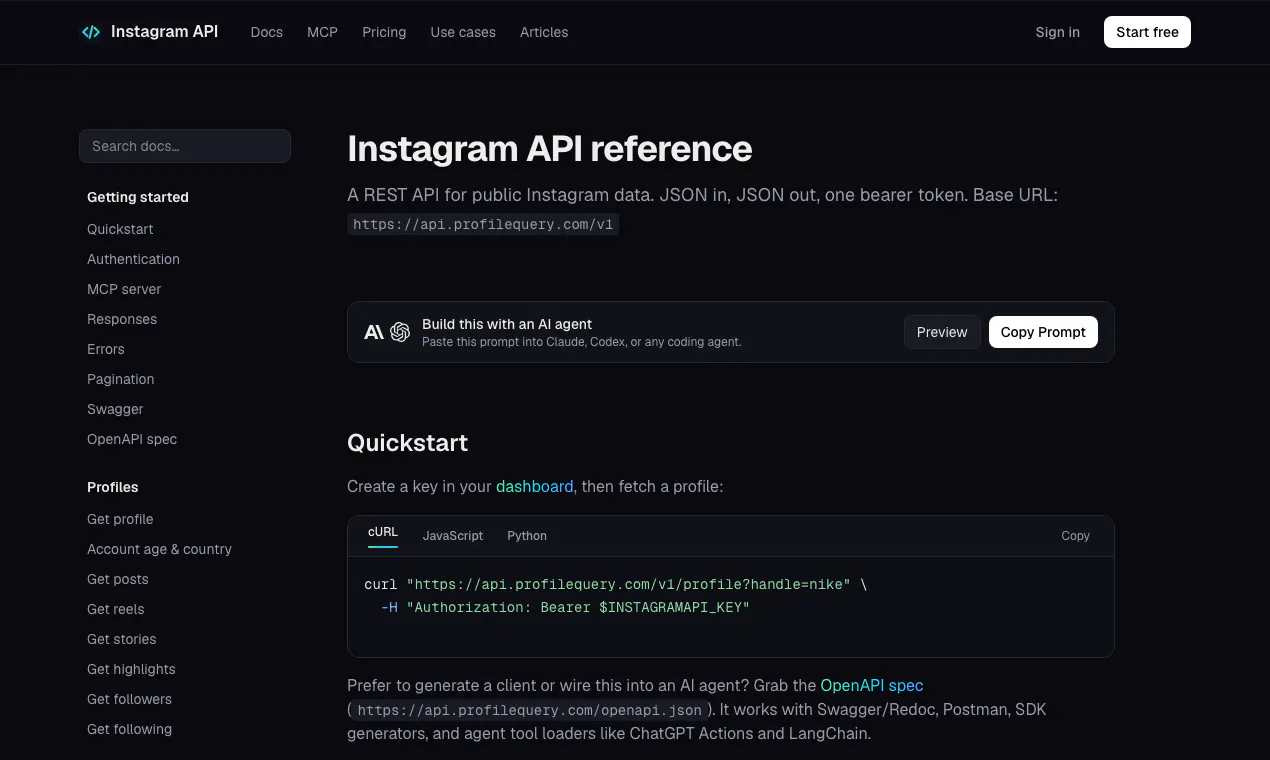Click the Sign in link

tap(1058, 32)
